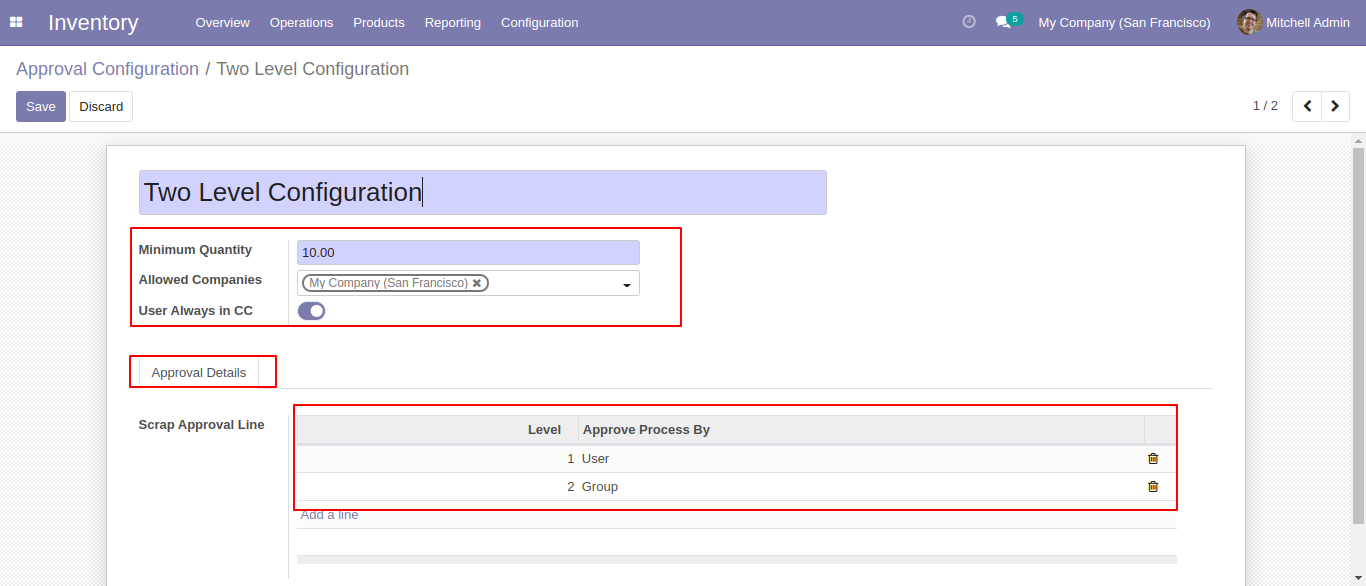Viewport: 1366px width, 586px height.
Task: Click the Minimum Quantity input field
Action: [x=468, y=253]
